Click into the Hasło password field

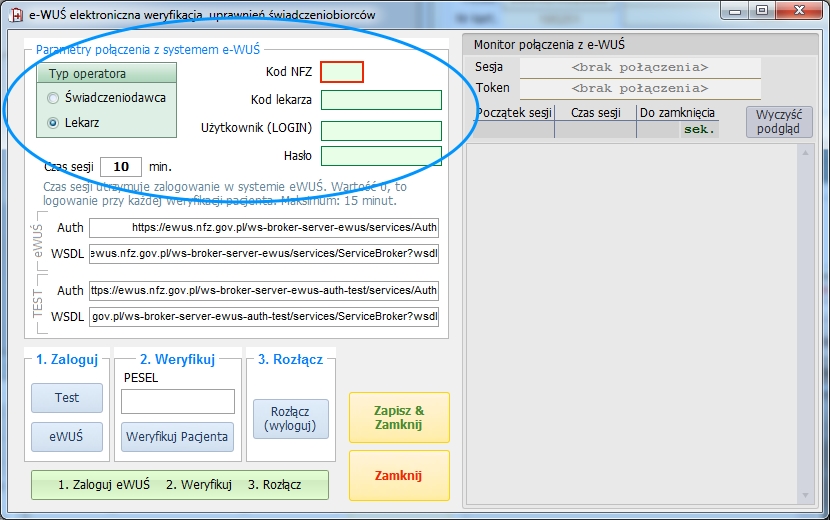pos(381,156)
